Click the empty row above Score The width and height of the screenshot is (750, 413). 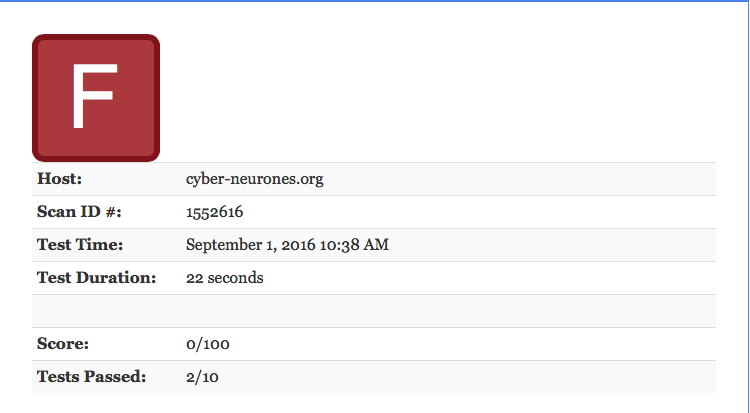(374, 311)
